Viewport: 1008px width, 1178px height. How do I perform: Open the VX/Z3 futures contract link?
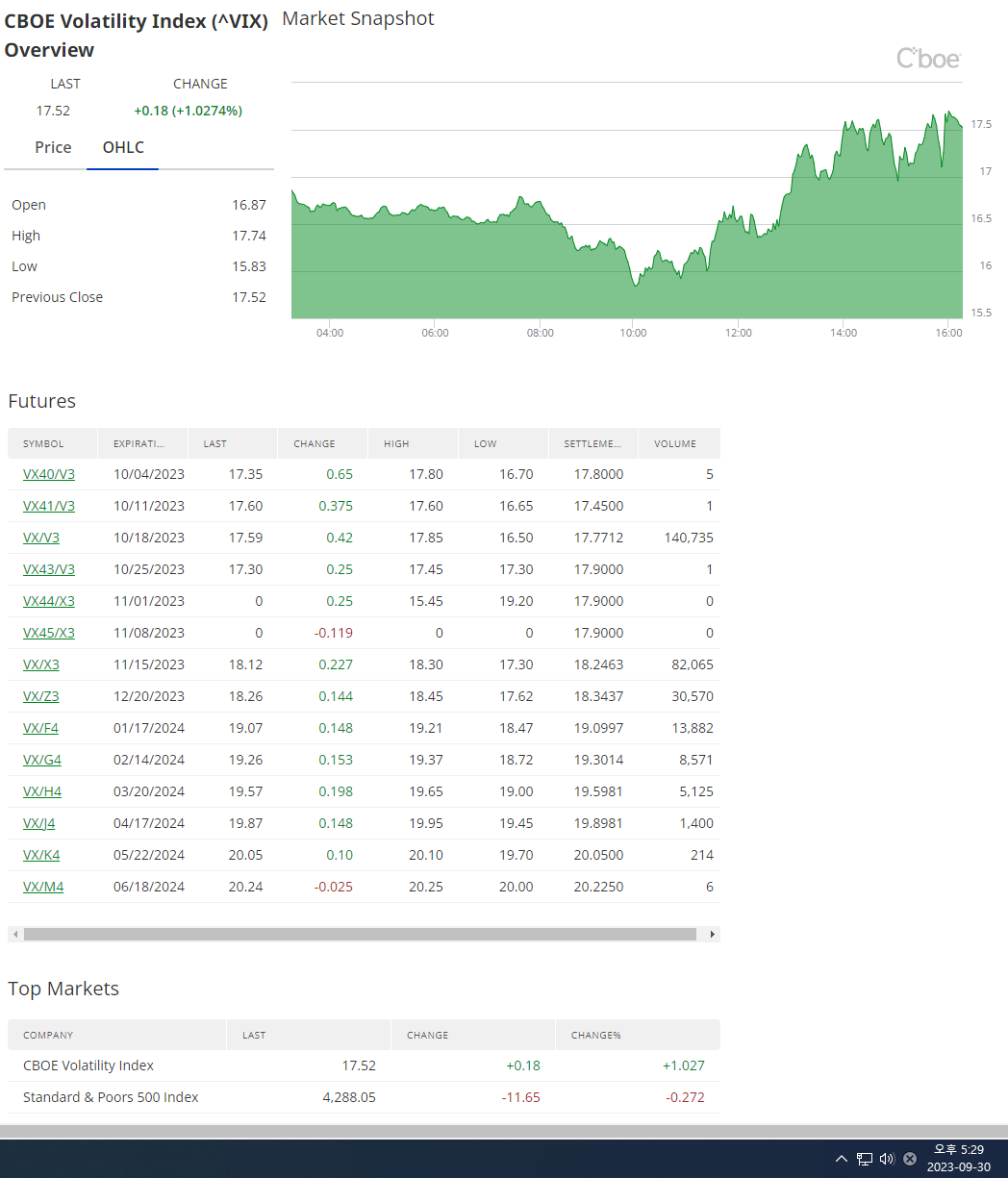tap(41, 696)
